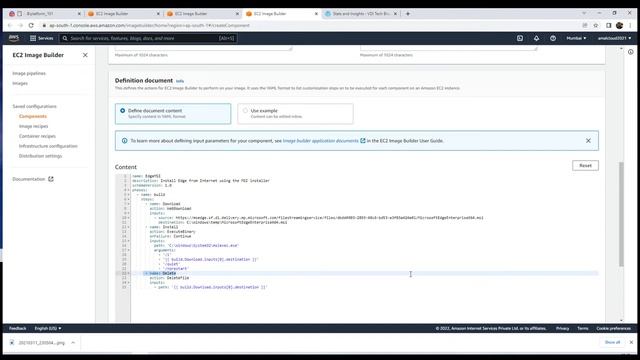Open Cookie preferences in the footer
This screenshot has width=640, height=360.
tap(613, 328)
